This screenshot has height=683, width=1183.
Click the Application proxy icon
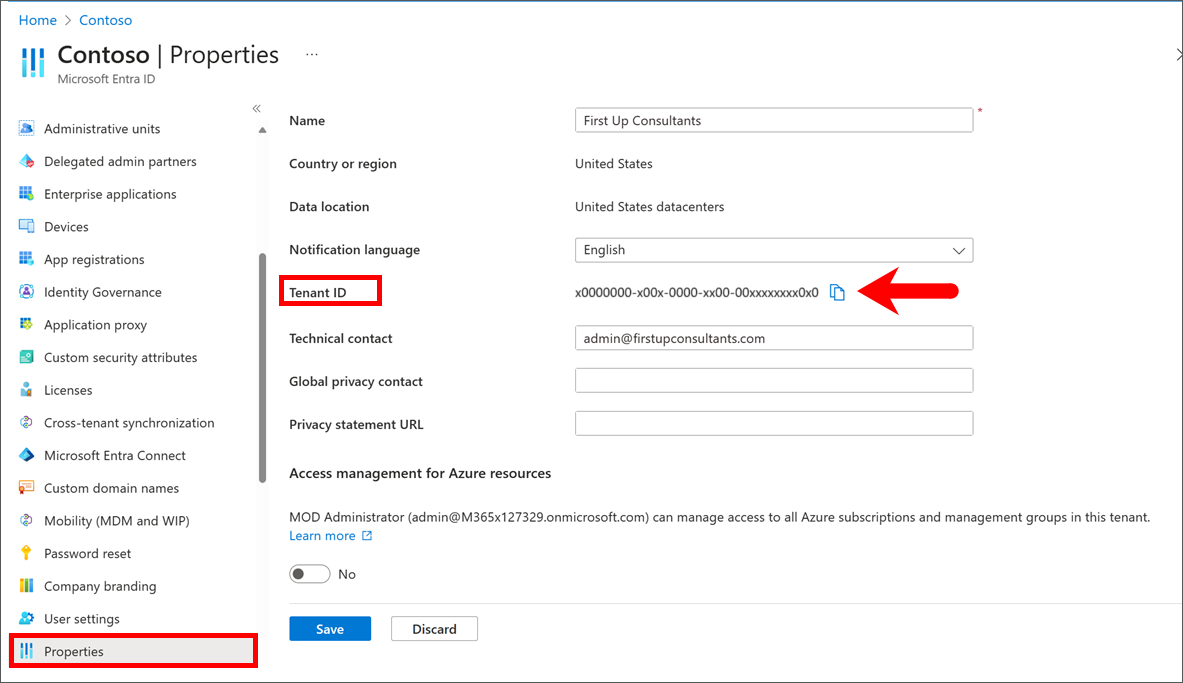(x=26, y=325)
